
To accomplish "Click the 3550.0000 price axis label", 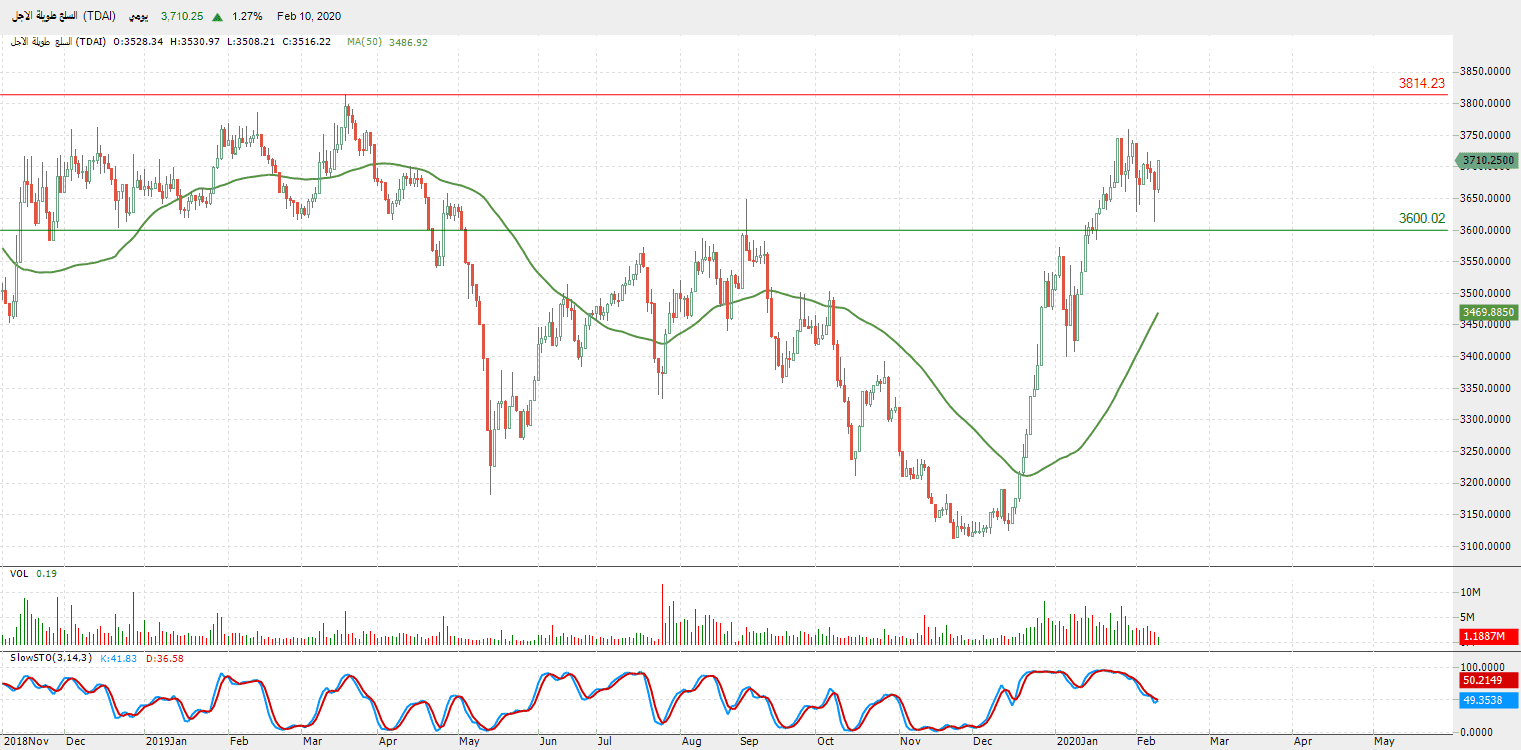I will pos(1485,261).
